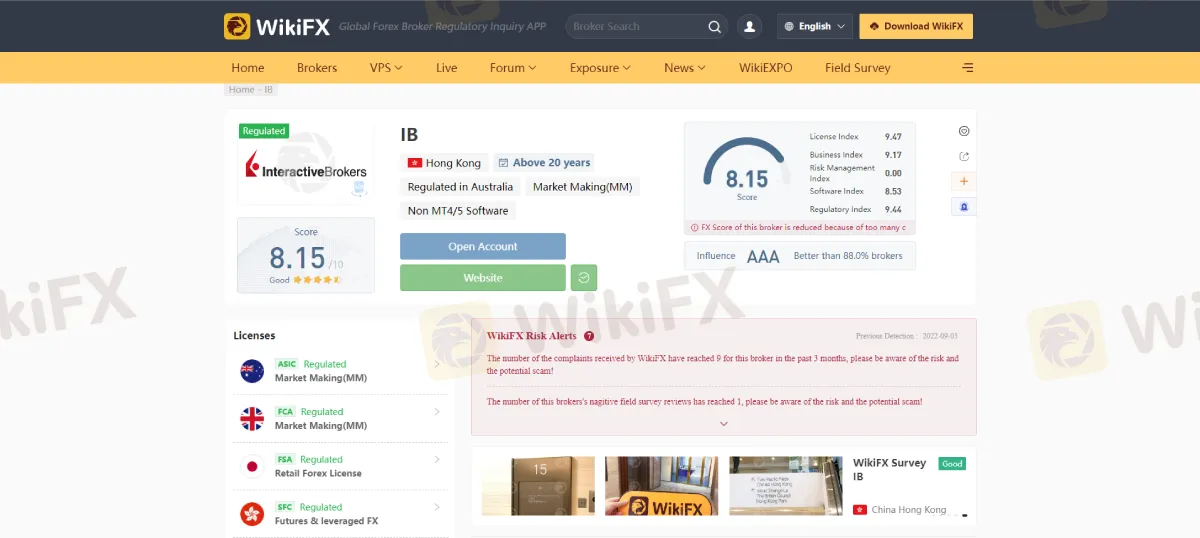Open the first survey photo showing 15

(538, 486)
